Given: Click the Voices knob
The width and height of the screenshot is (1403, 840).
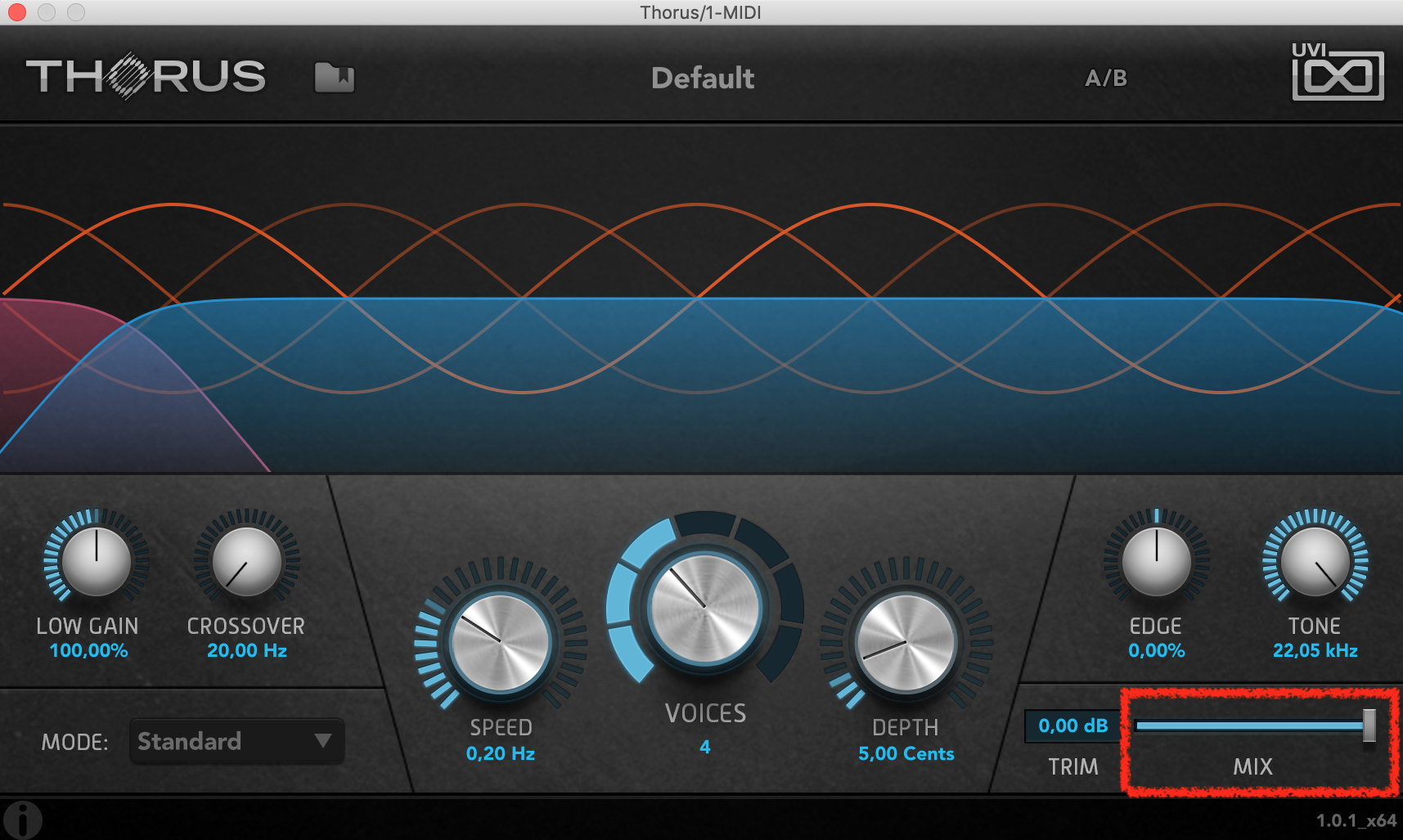Looking at the screenshot, I should click(704, 609).
